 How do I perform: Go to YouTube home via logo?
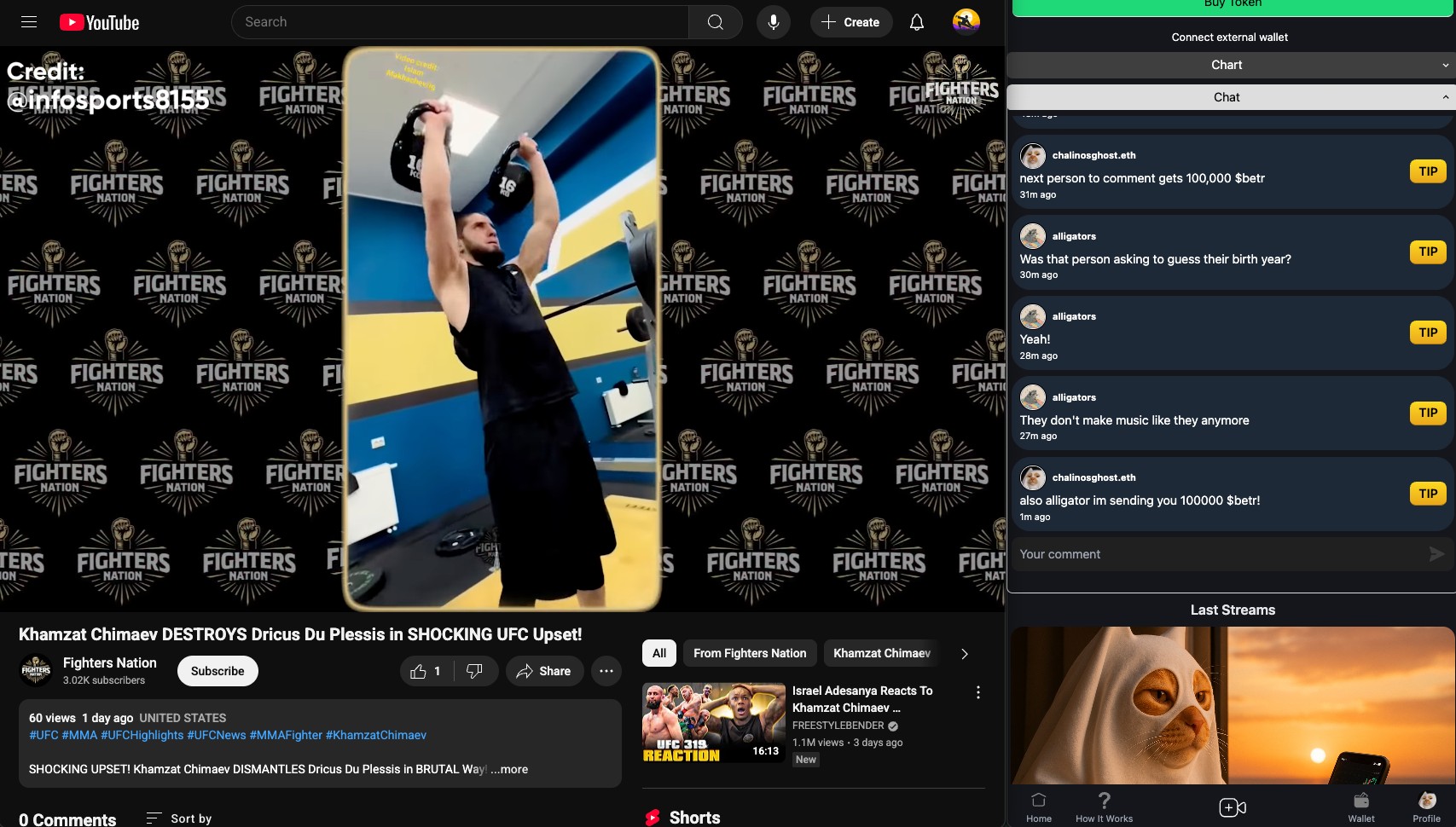point(99,22)
